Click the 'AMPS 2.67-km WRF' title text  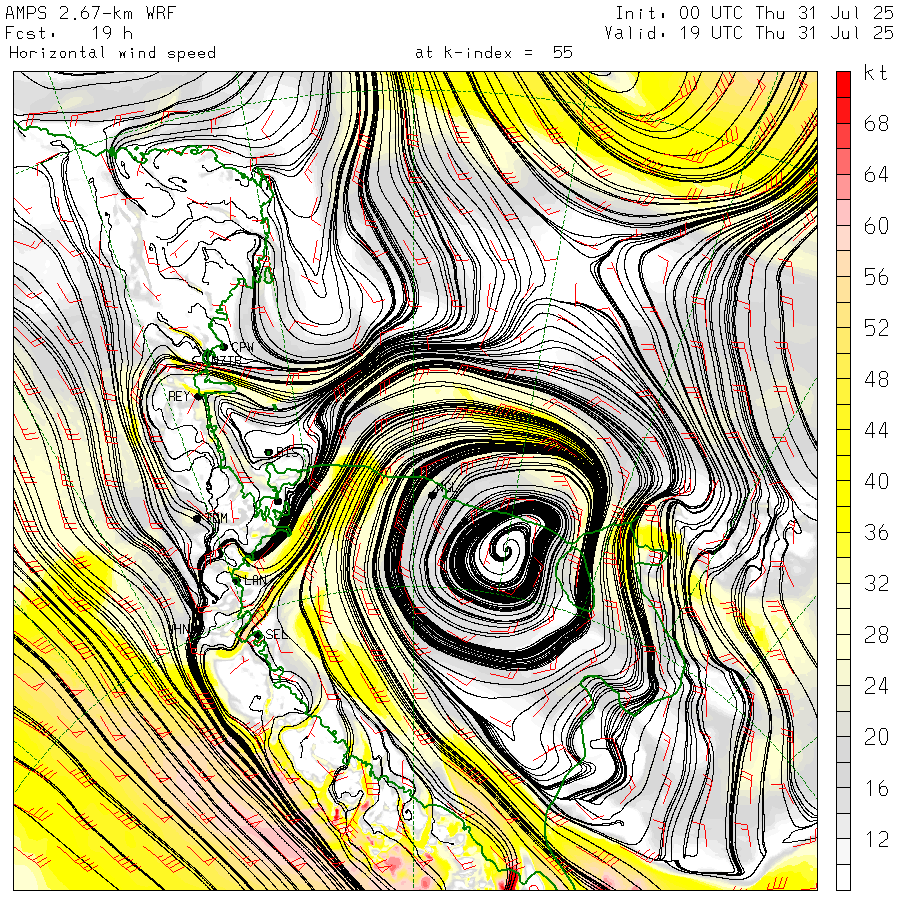click(x=90, y=13)
